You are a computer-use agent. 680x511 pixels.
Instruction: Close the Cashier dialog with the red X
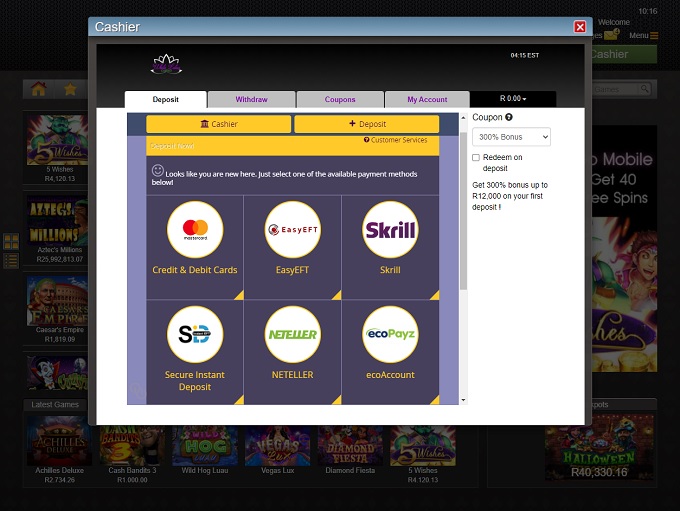(580, 27)
